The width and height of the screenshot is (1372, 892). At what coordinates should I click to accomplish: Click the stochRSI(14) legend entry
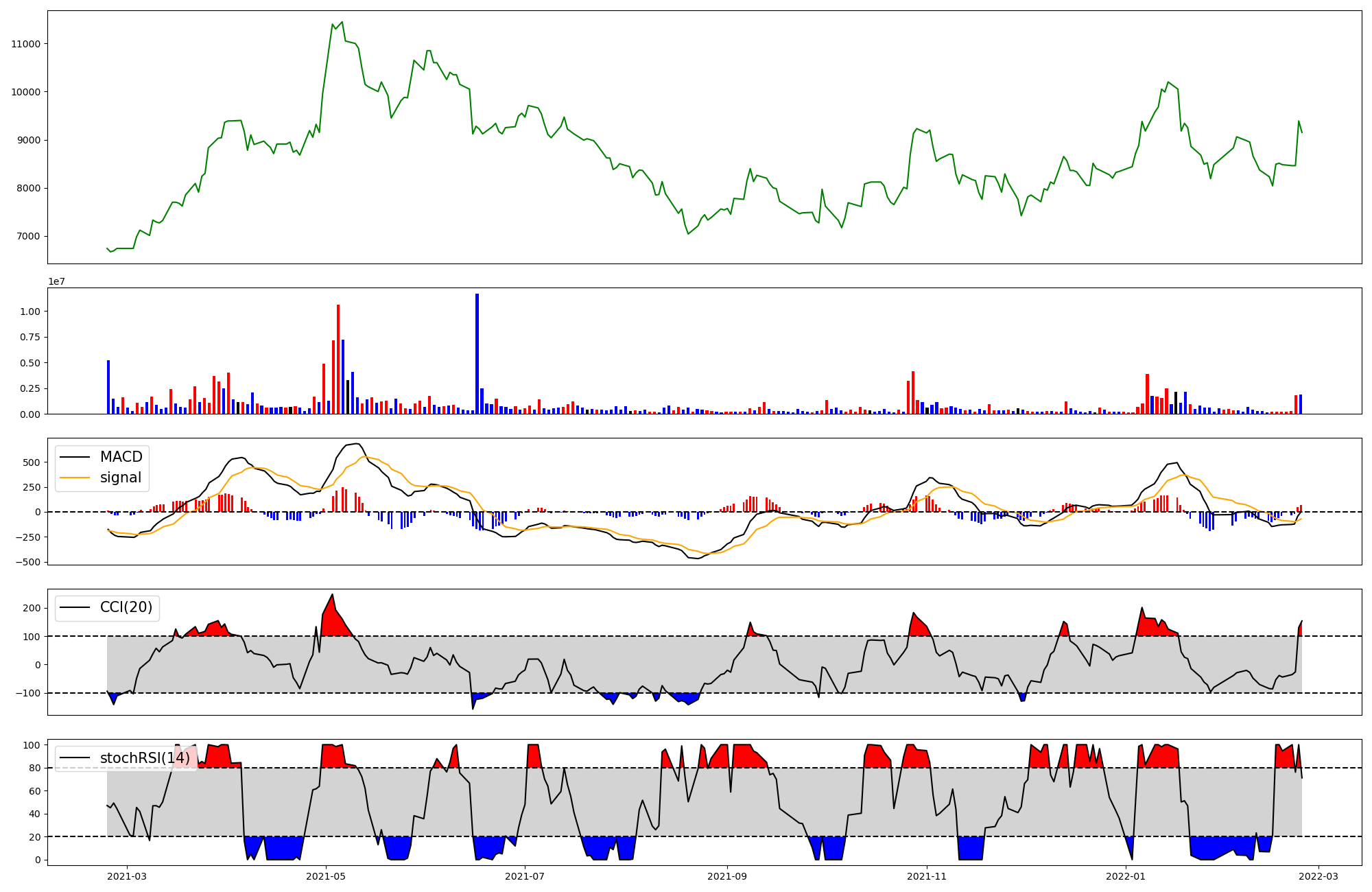coord(144,758)
